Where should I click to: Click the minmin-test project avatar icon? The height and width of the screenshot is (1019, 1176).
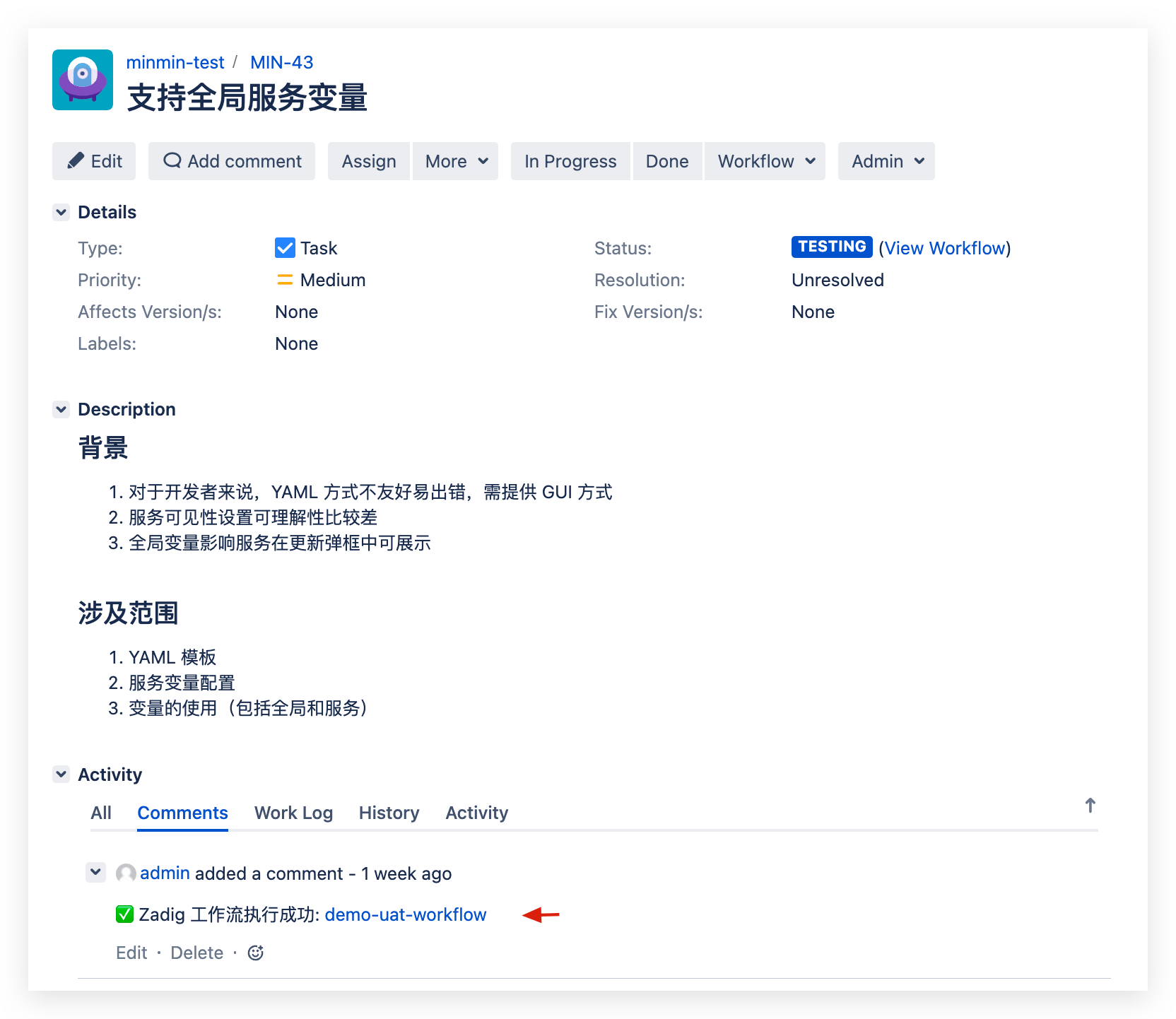click(x=83, y=80)
